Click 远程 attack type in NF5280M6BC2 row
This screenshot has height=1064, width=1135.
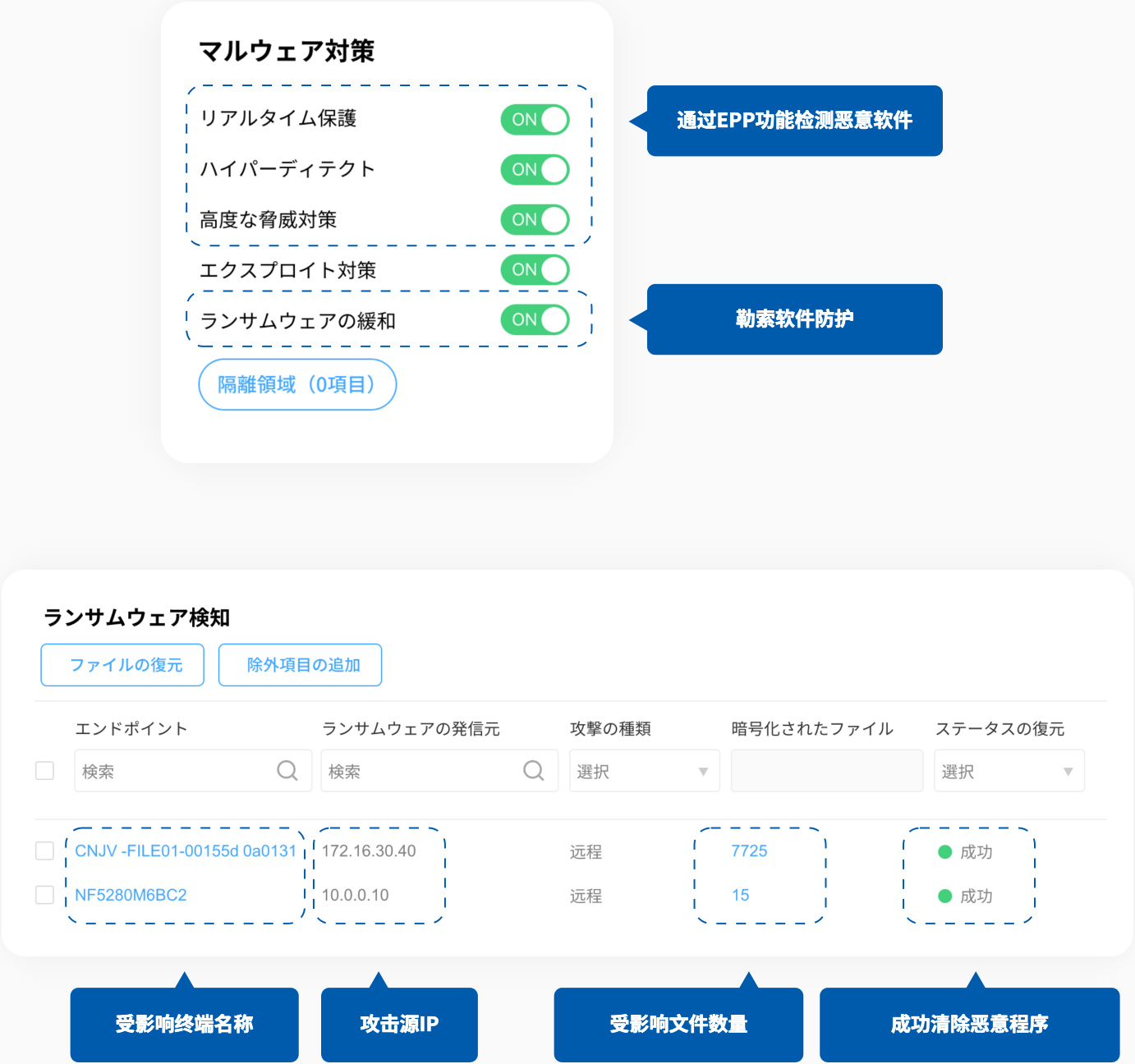586,897
